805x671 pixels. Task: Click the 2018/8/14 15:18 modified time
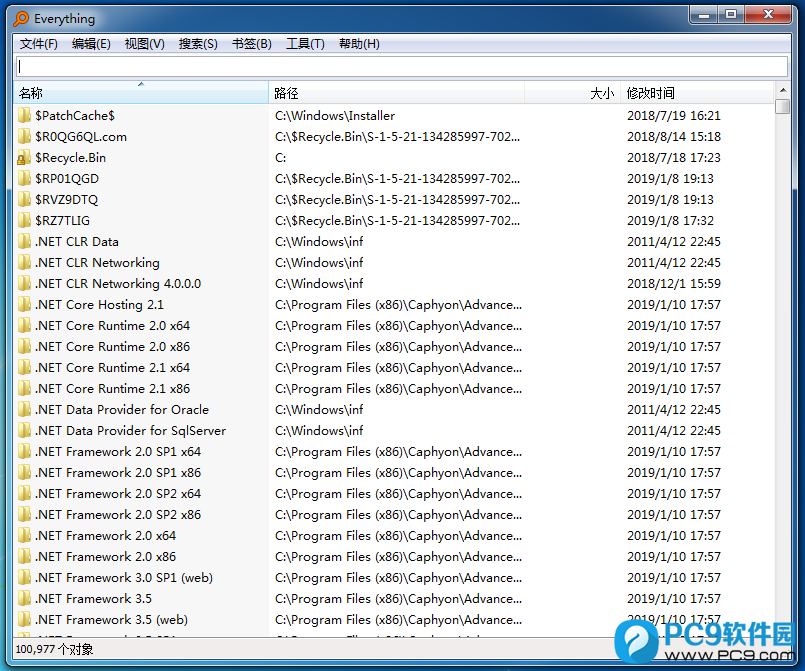674,137
